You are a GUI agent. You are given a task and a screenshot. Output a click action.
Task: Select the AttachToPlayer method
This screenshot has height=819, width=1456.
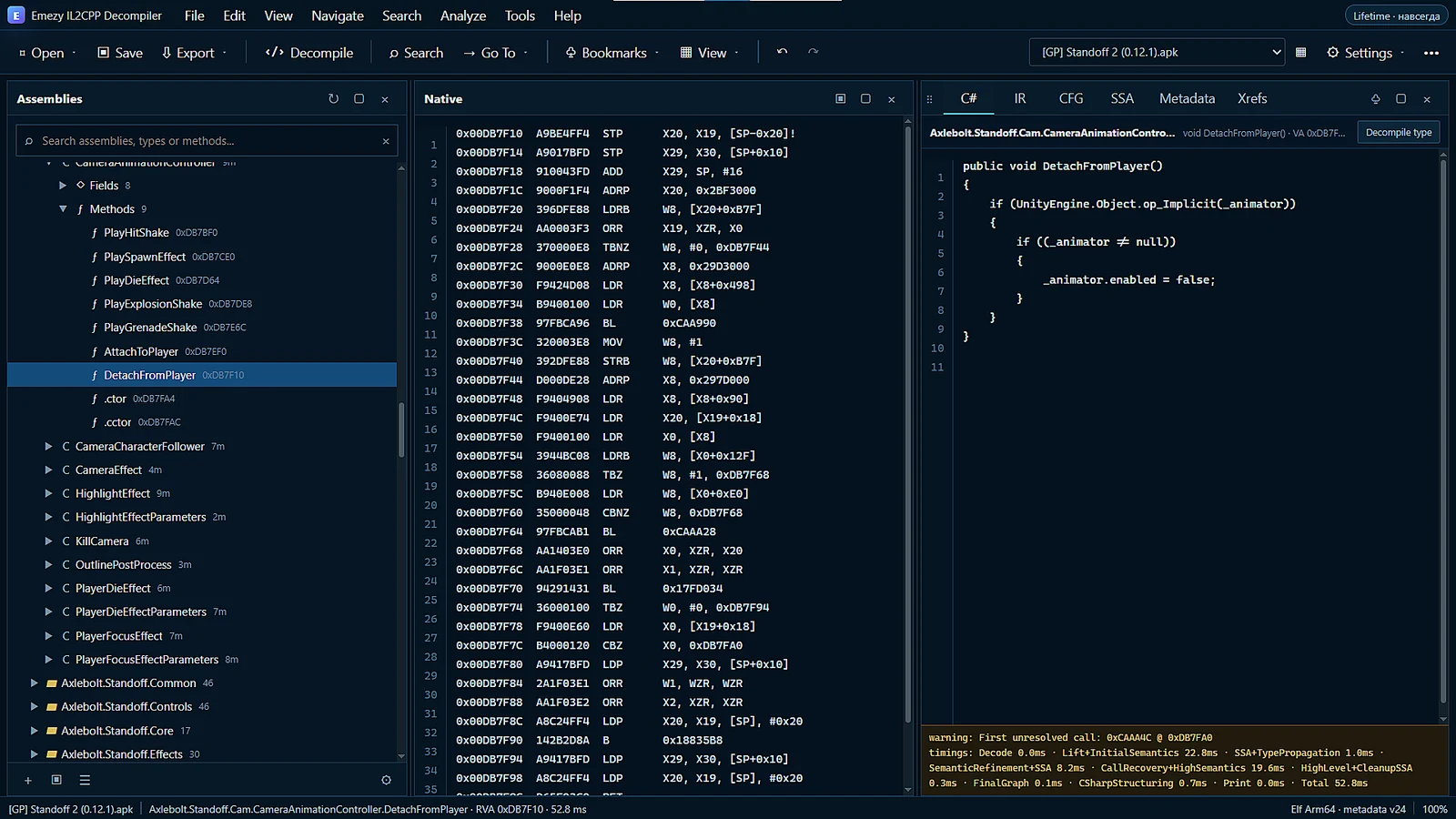click(x=141, y=352)
